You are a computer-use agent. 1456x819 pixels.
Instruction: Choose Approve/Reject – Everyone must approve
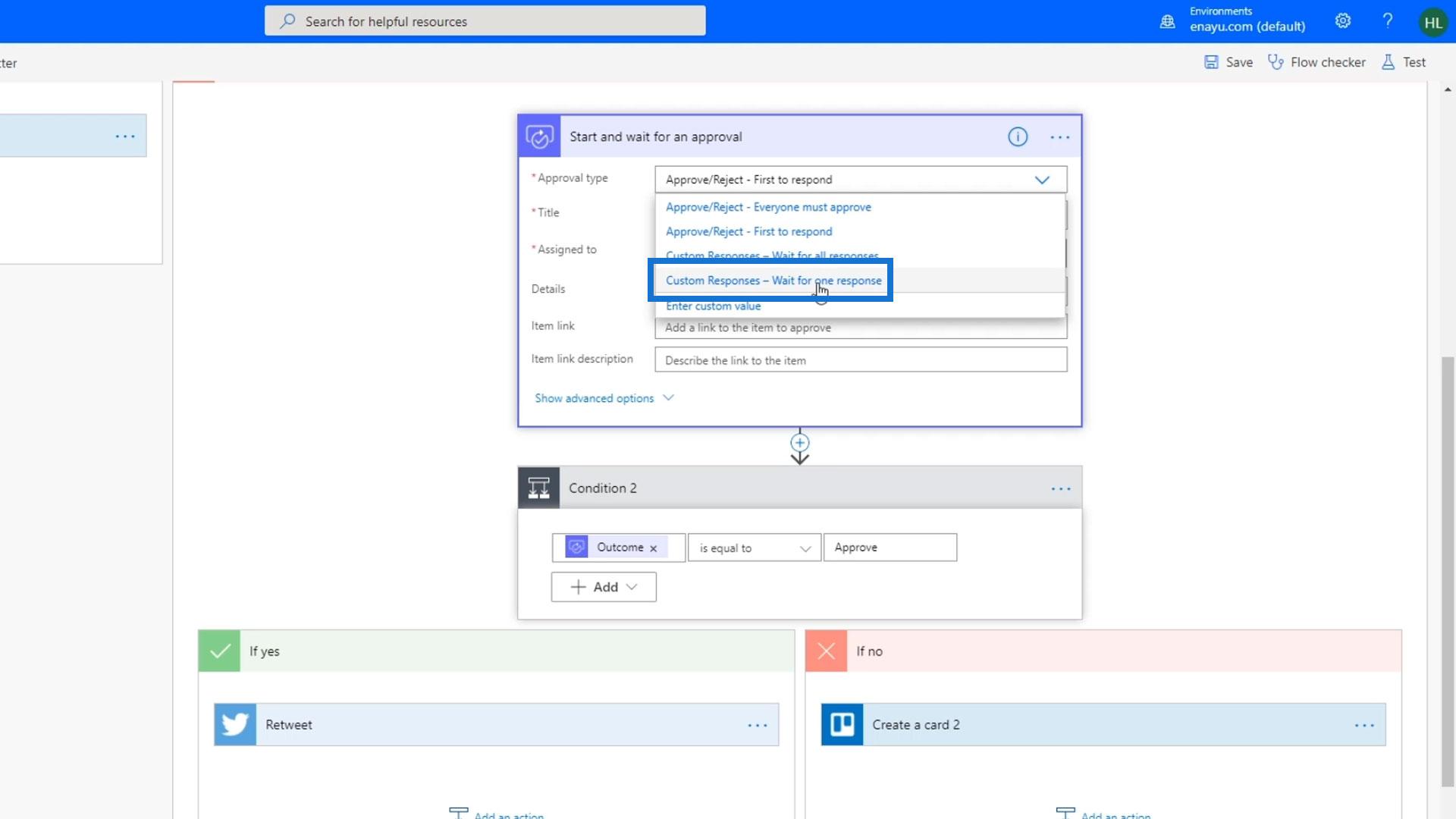pos(767,207)
